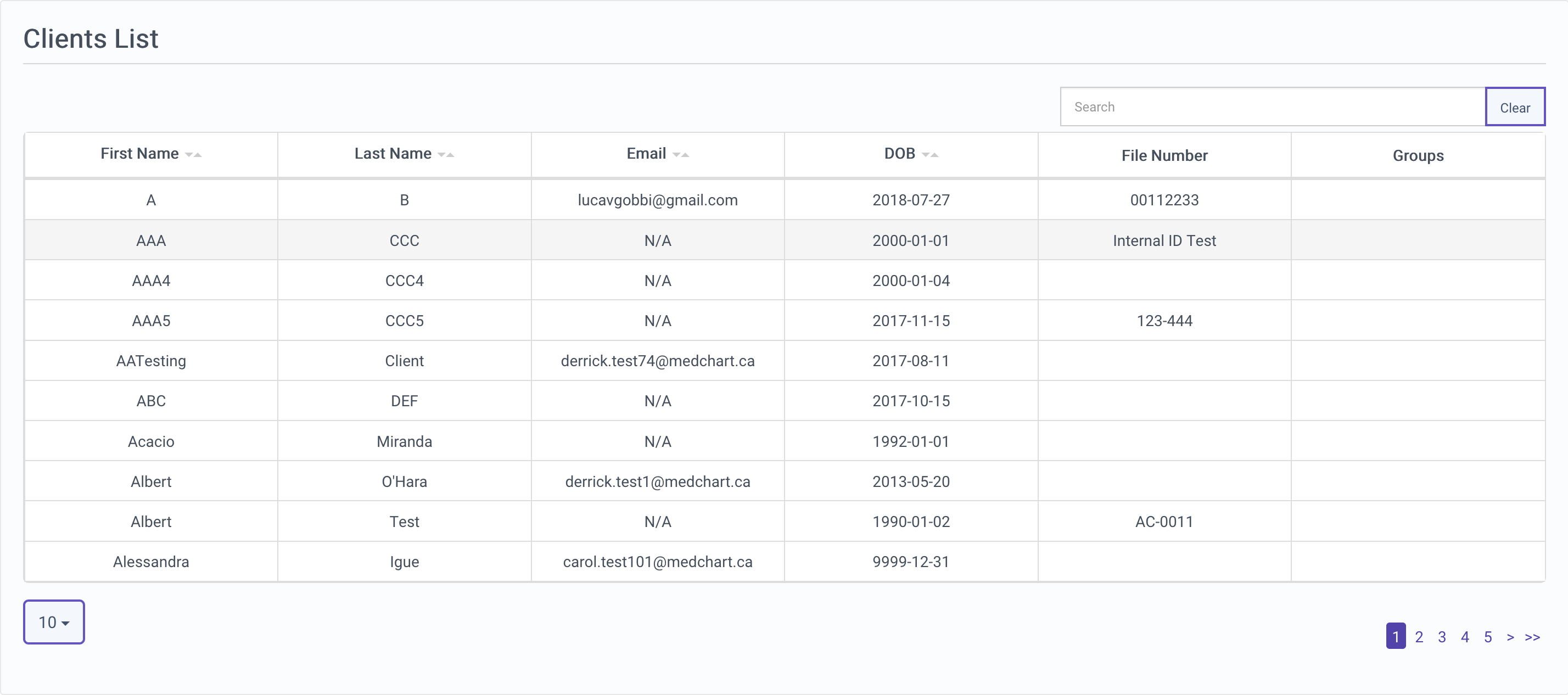Image resolution: width=1568 pixels, height=695 pixels.
Task: Select current page 1 indicator
Action: tap(1395, 637)
